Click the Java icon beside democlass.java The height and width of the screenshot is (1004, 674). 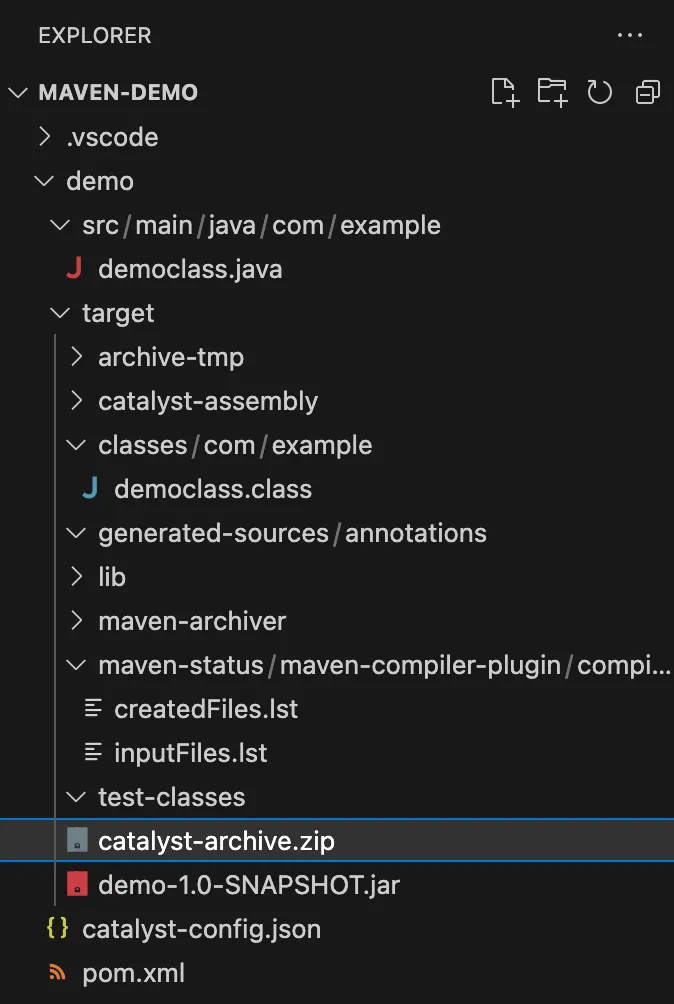tap(74, 269)
